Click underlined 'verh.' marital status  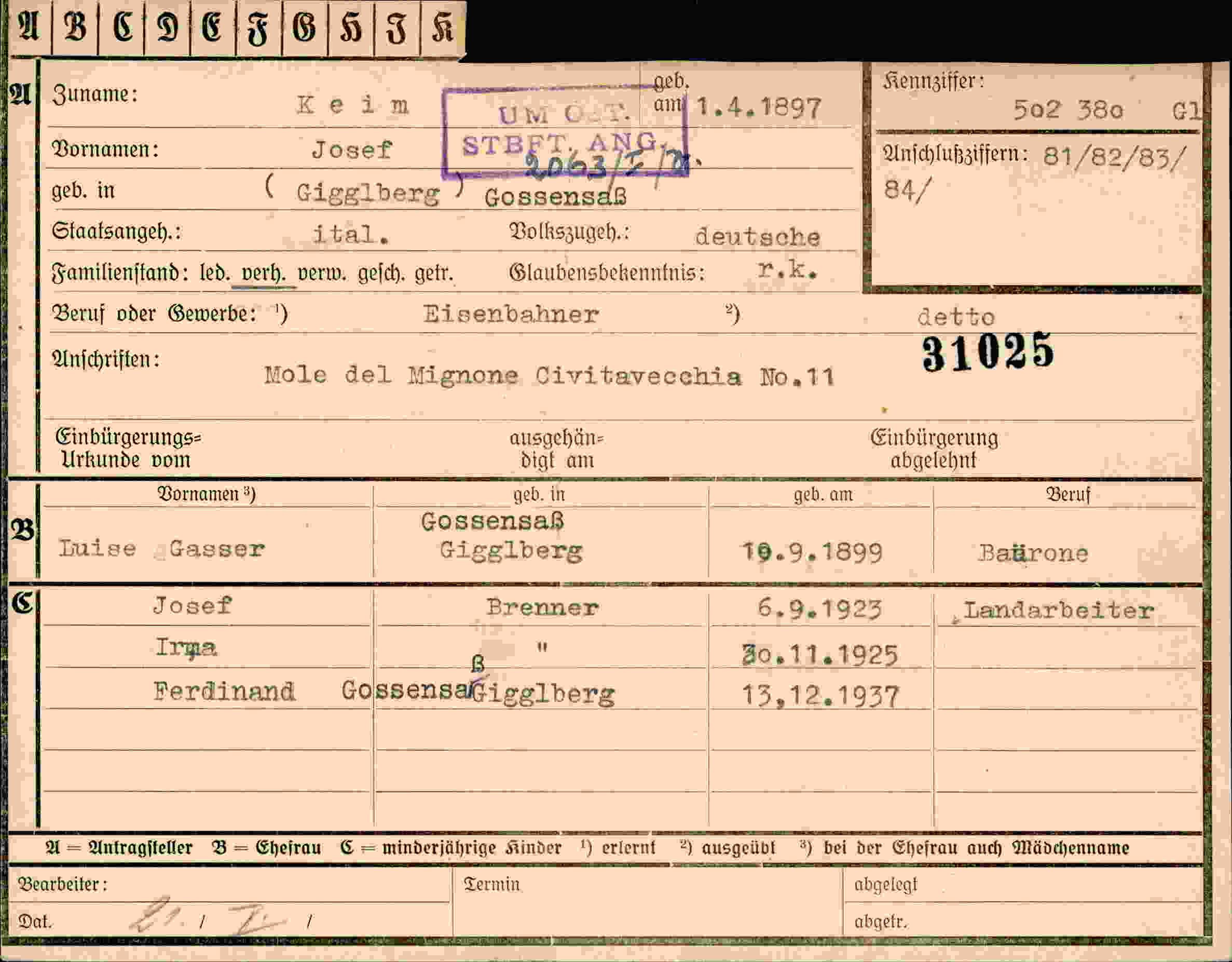coord(264,274)
